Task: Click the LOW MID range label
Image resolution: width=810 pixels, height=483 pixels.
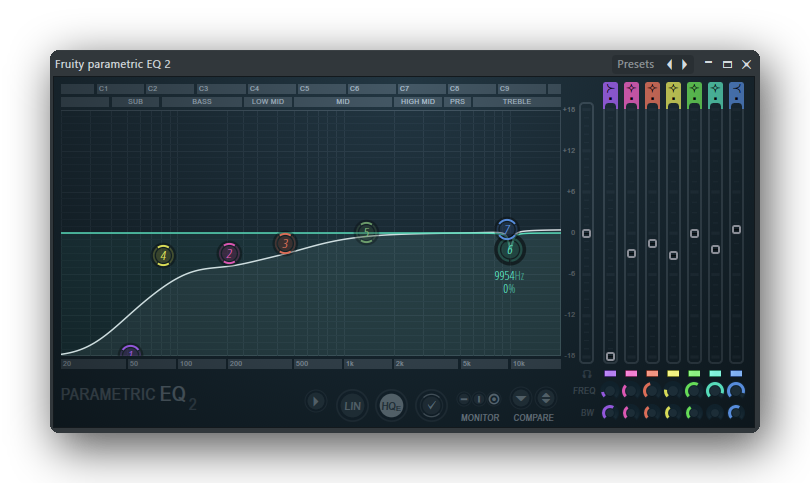Action: pos(268,102)
